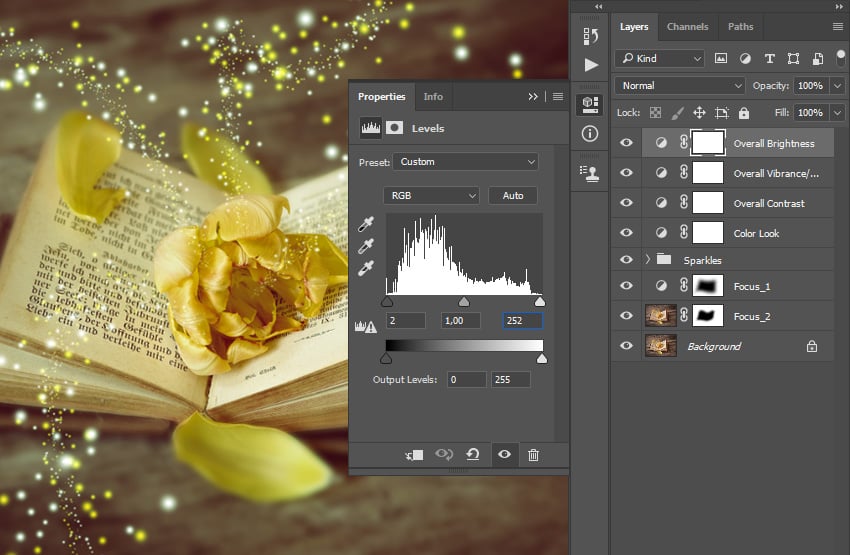Image resolution: width=850 pixels, height=555 pixels.
Task: Click the lock all padlock icon
Action: [744, 113]
